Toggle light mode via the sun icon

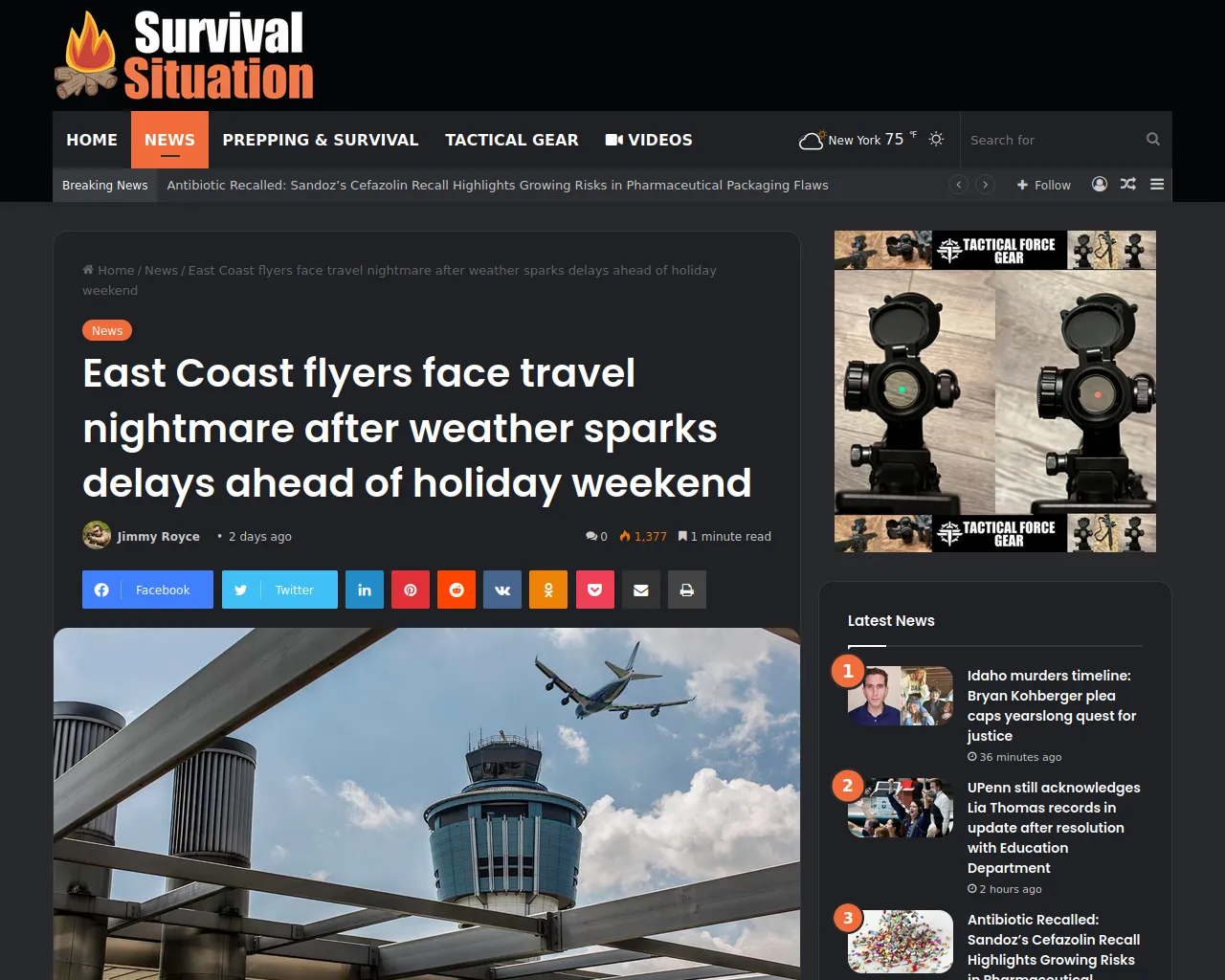coord(936,139)
